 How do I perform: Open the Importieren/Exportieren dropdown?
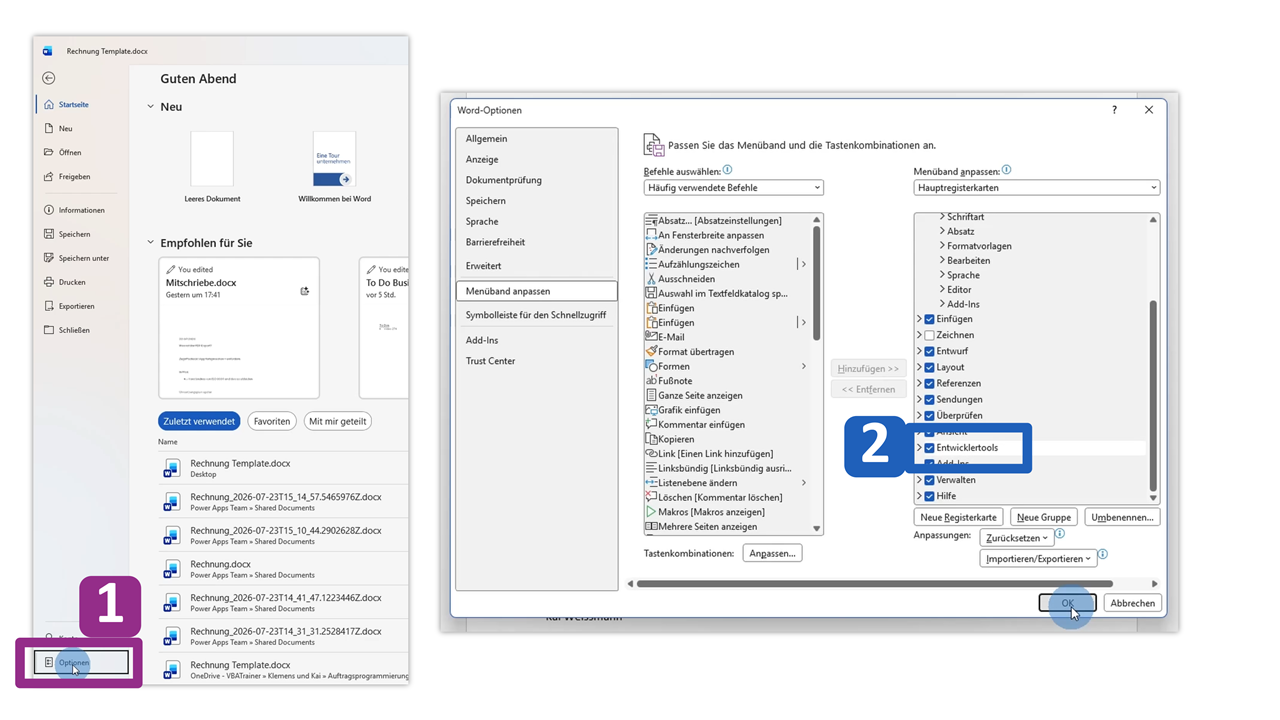point(1038,559)
